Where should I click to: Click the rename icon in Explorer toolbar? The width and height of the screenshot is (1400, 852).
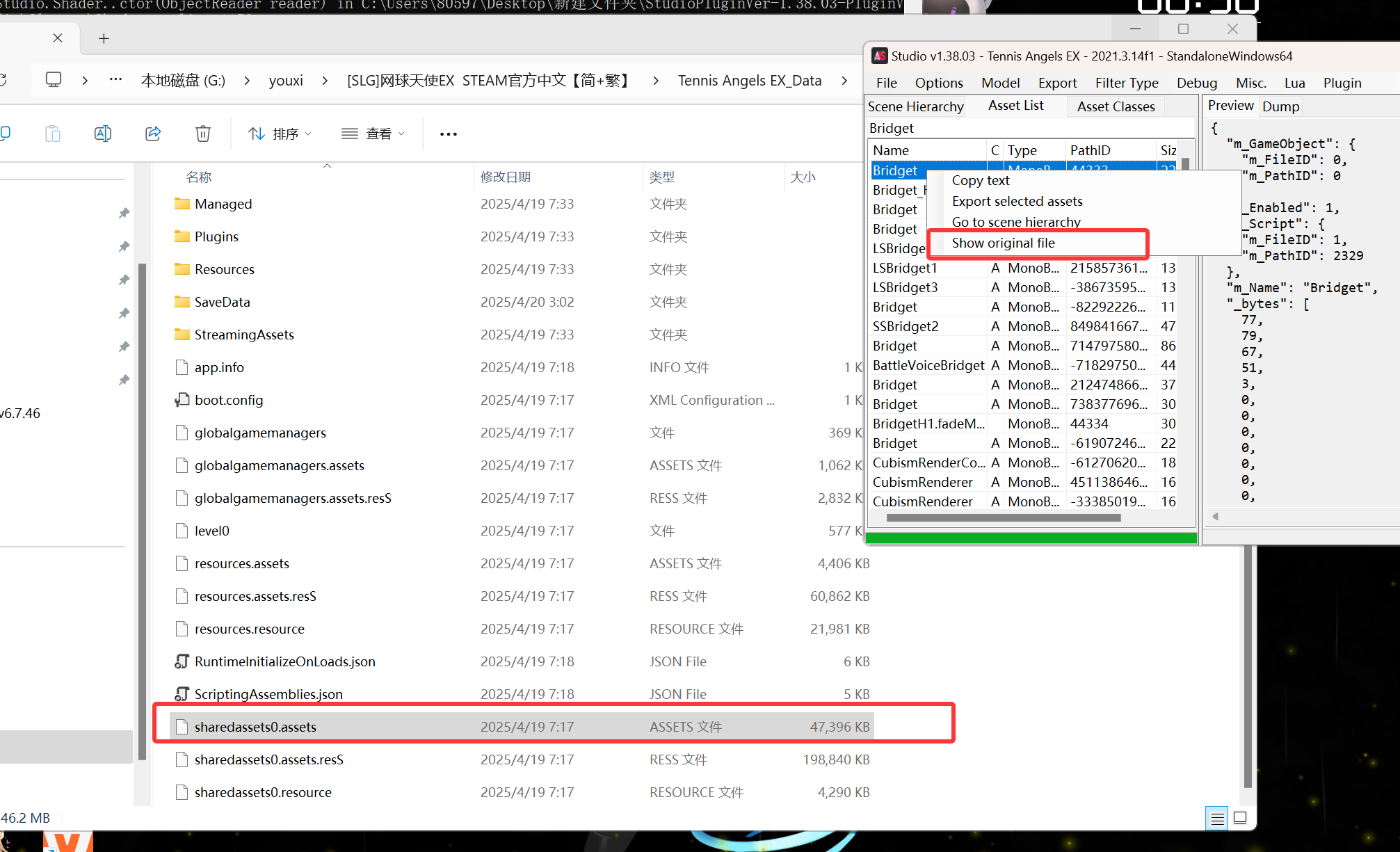[103, 134]
